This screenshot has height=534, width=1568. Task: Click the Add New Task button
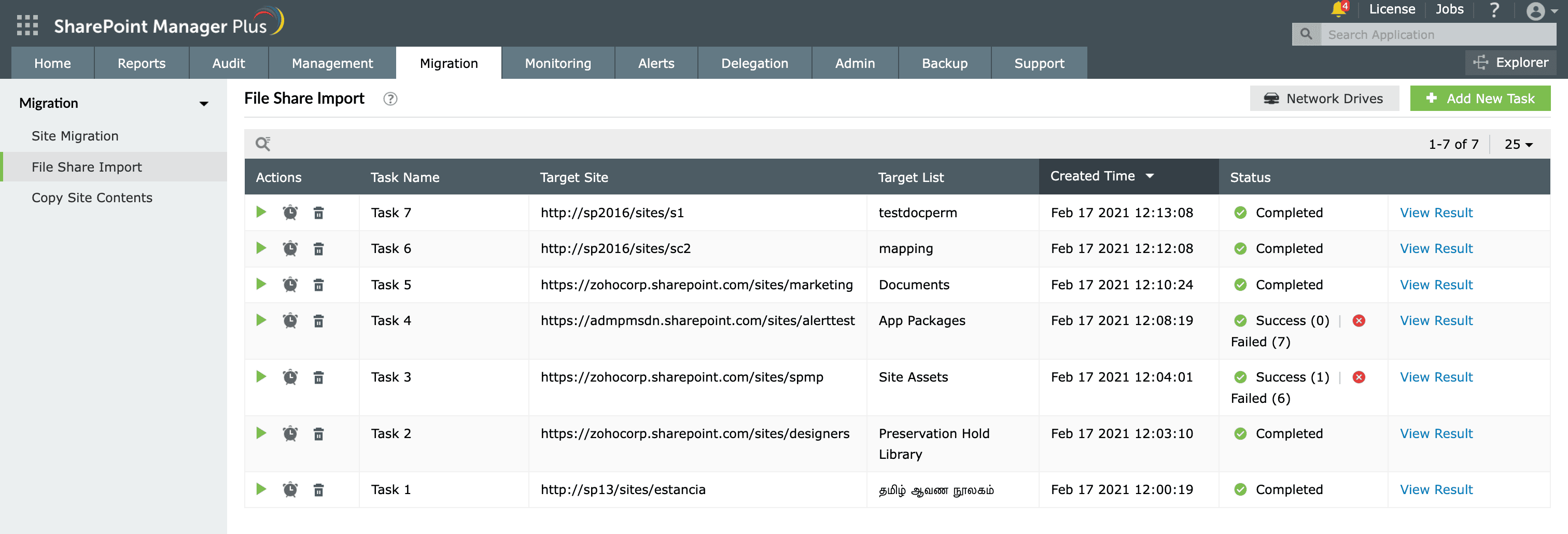pos(1480,98)
